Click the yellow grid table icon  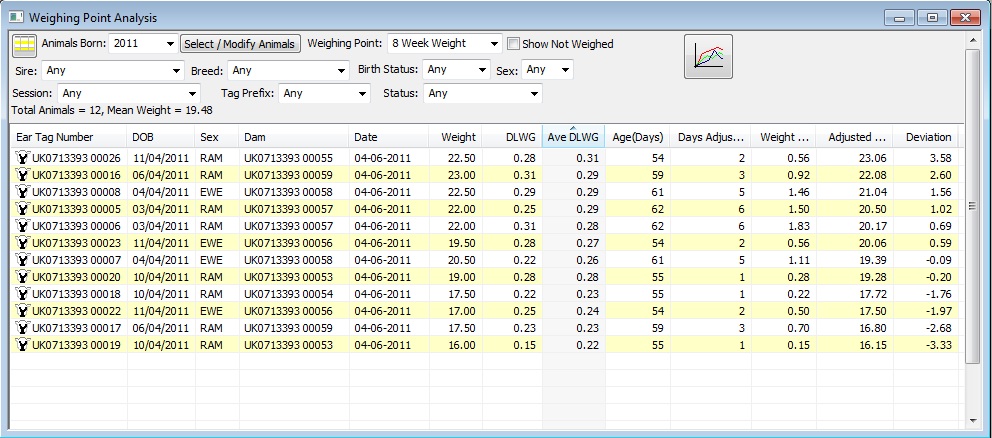coord(24,45)
